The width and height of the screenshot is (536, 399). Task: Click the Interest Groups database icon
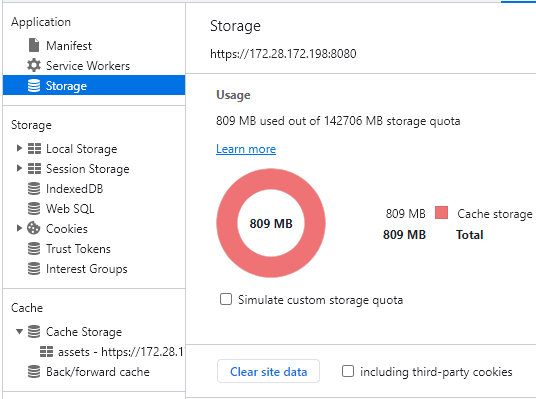pos(34,268)
